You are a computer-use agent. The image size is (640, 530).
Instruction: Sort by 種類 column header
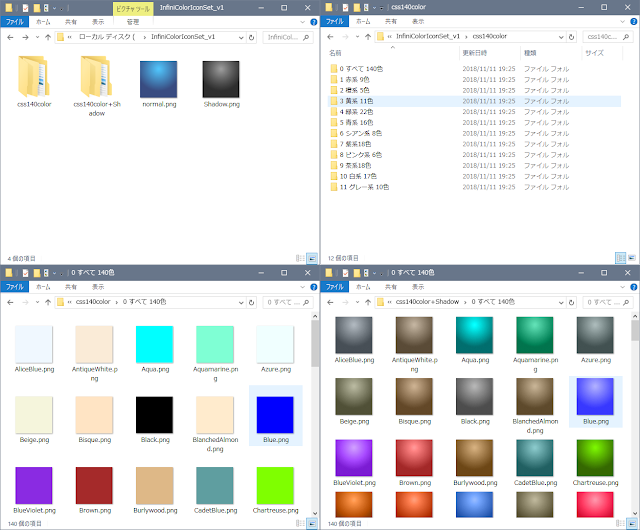[551, 53]
